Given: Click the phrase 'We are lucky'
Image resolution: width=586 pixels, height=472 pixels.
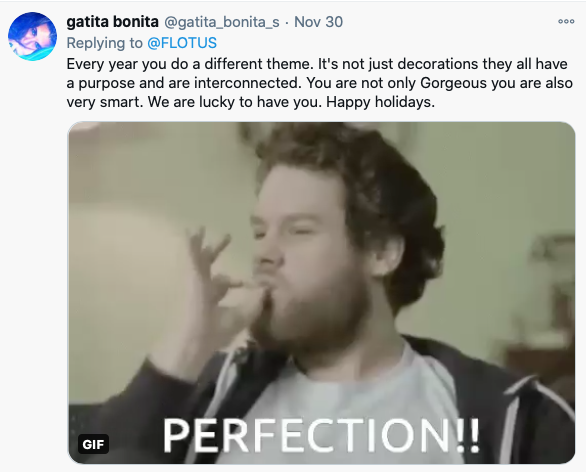Looking at the screenshot, I should [x=191, y=102].
